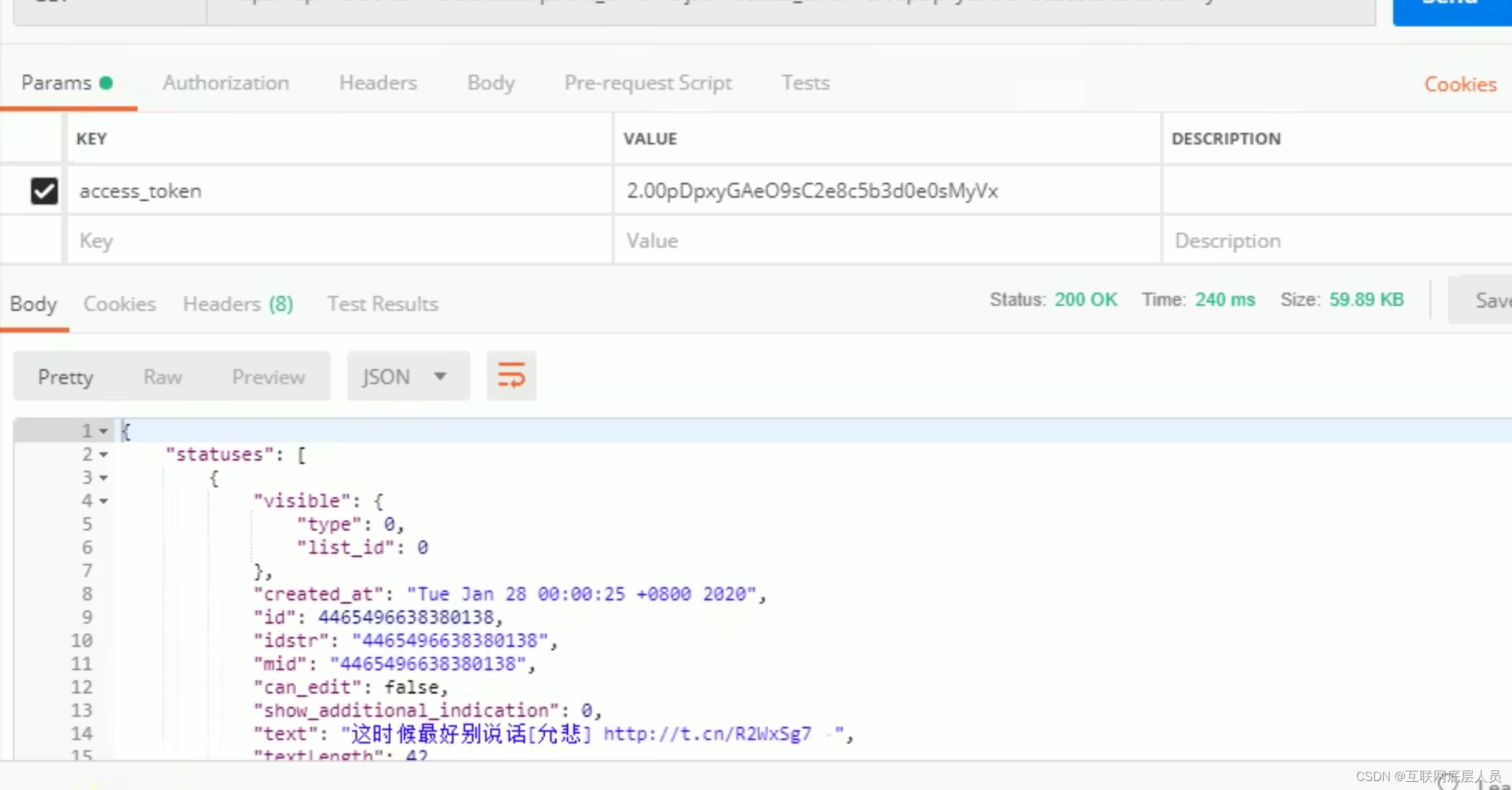Screen dimensions: 1512x790
Task: Open the Cookies link at right
Action: tap(1461, 84)
